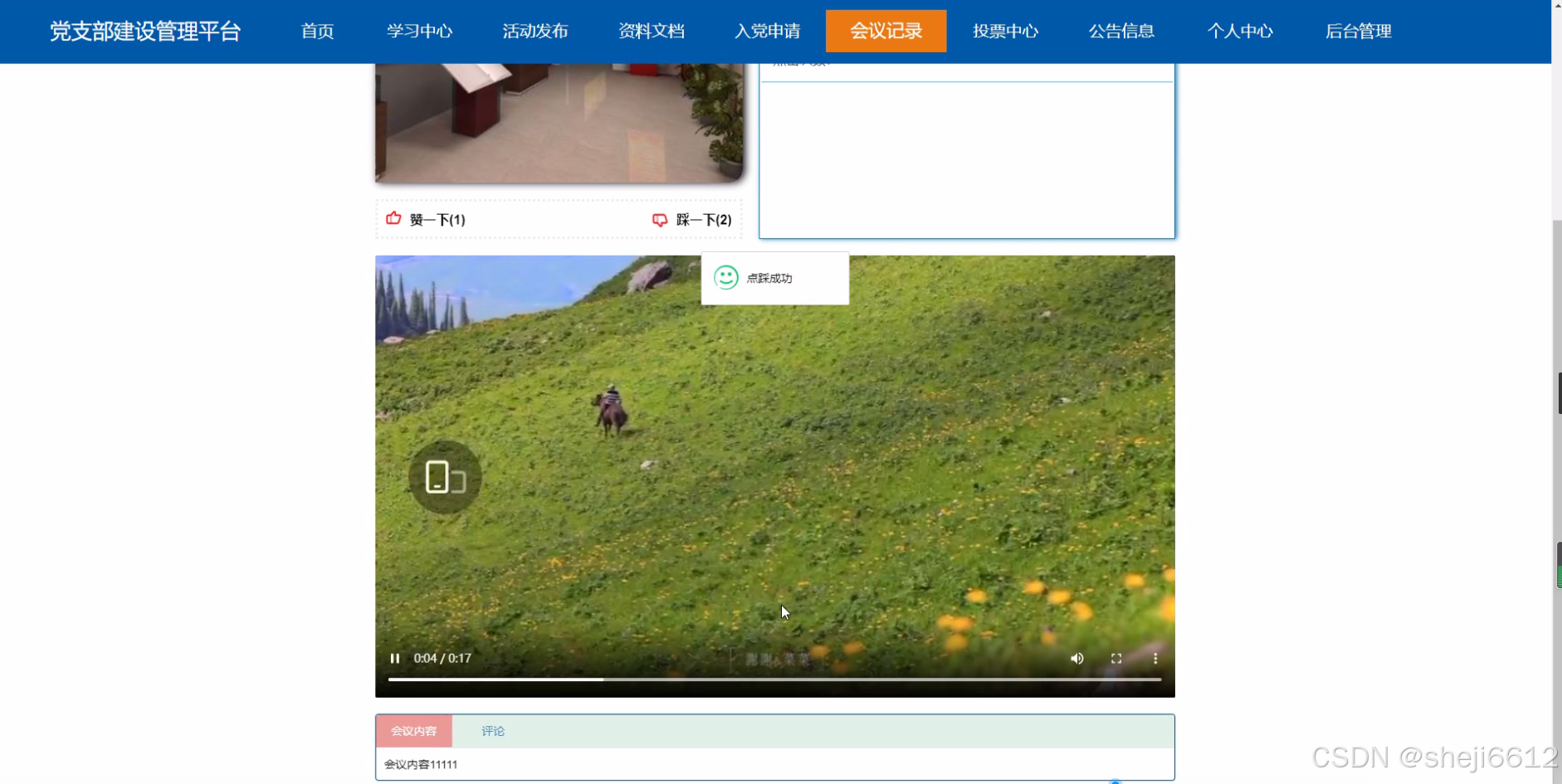Click 赞一下(1) button
Screen dimensions: 1562x784
[426, 219]
